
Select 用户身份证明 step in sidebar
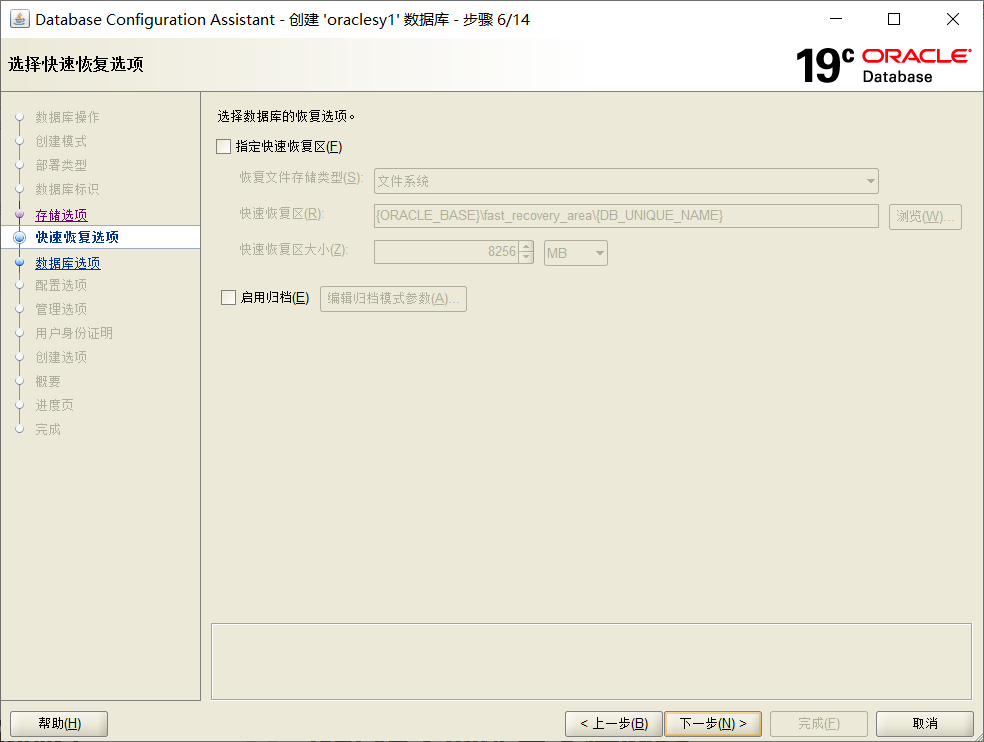(74, 333)
